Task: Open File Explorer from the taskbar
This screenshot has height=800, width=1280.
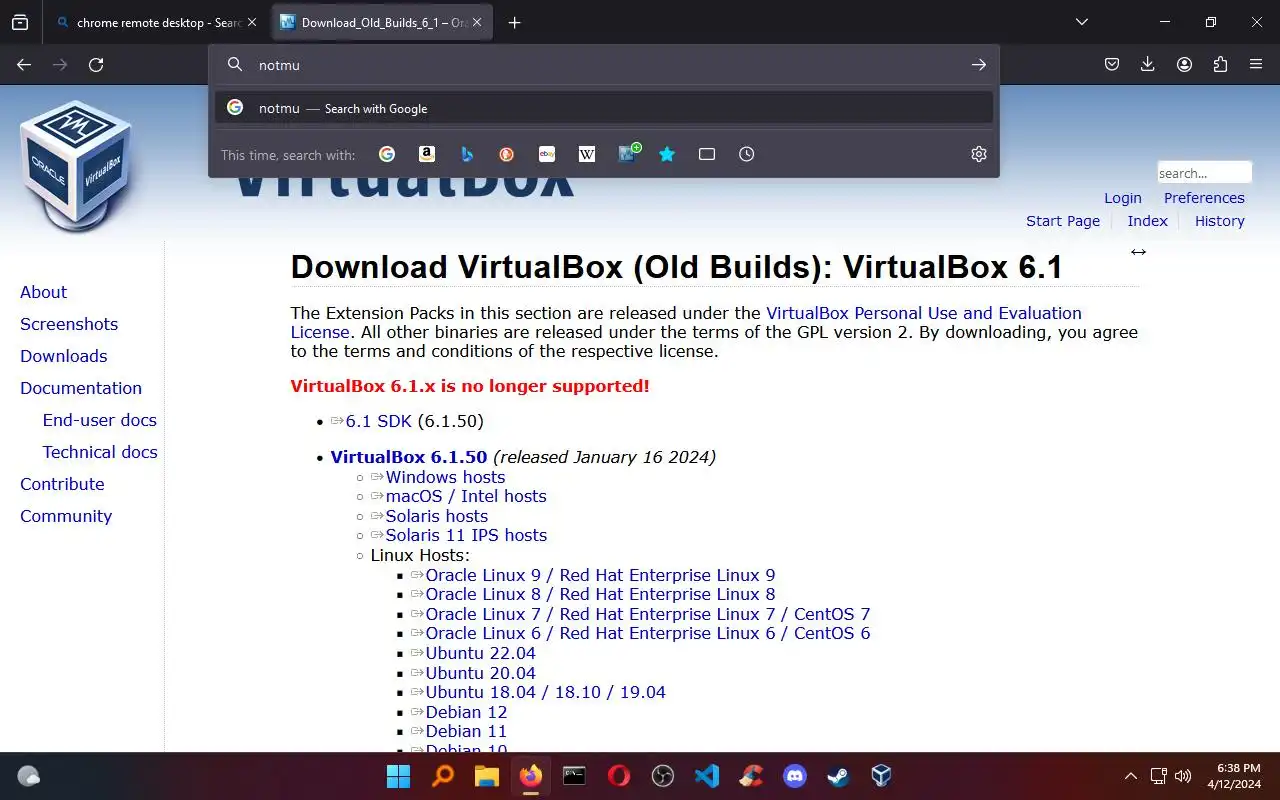Action: pos(486,776)
